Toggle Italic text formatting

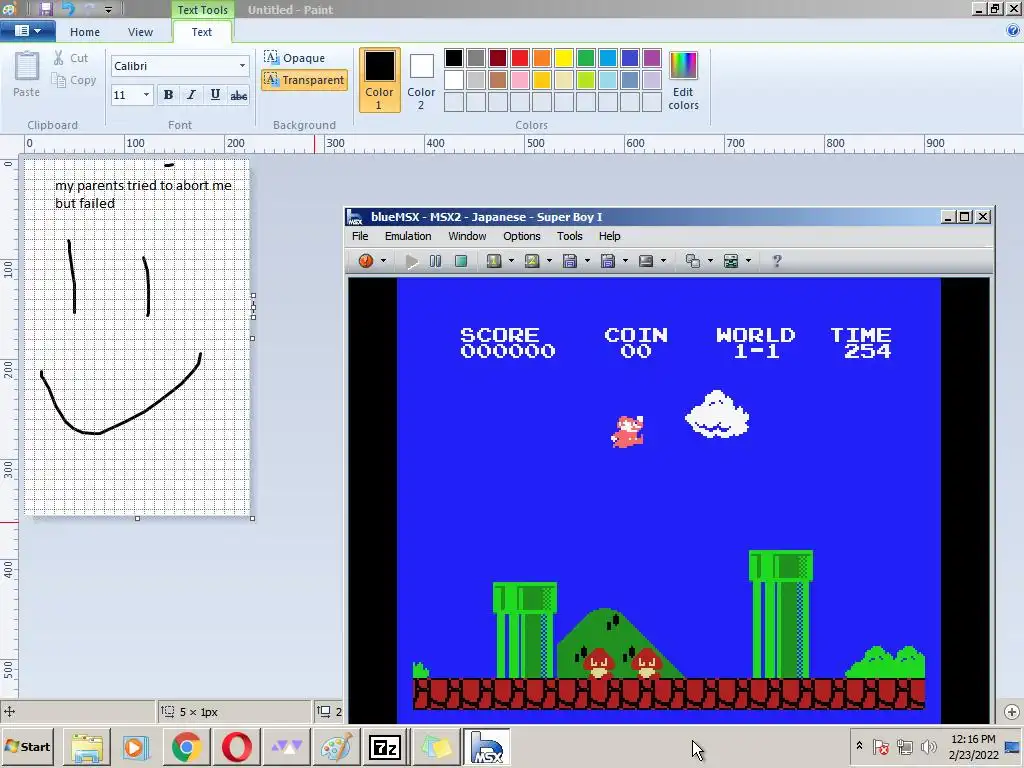[191, 95]
